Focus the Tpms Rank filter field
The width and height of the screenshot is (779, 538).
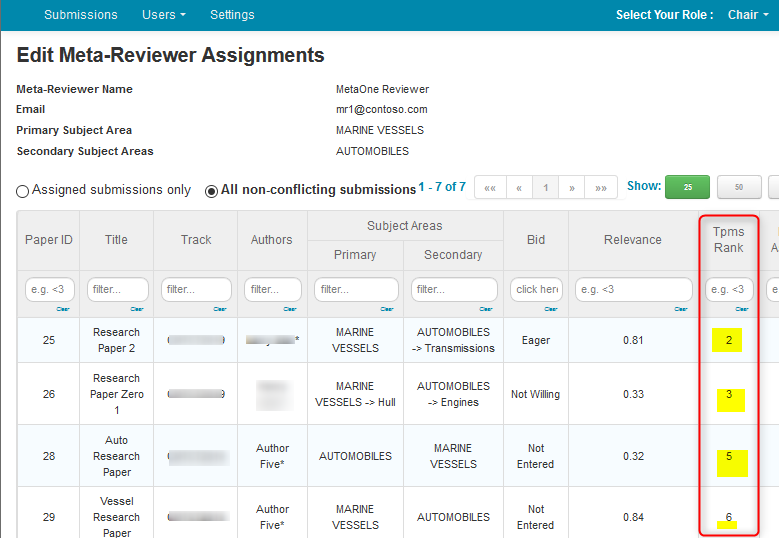[729, 289]
